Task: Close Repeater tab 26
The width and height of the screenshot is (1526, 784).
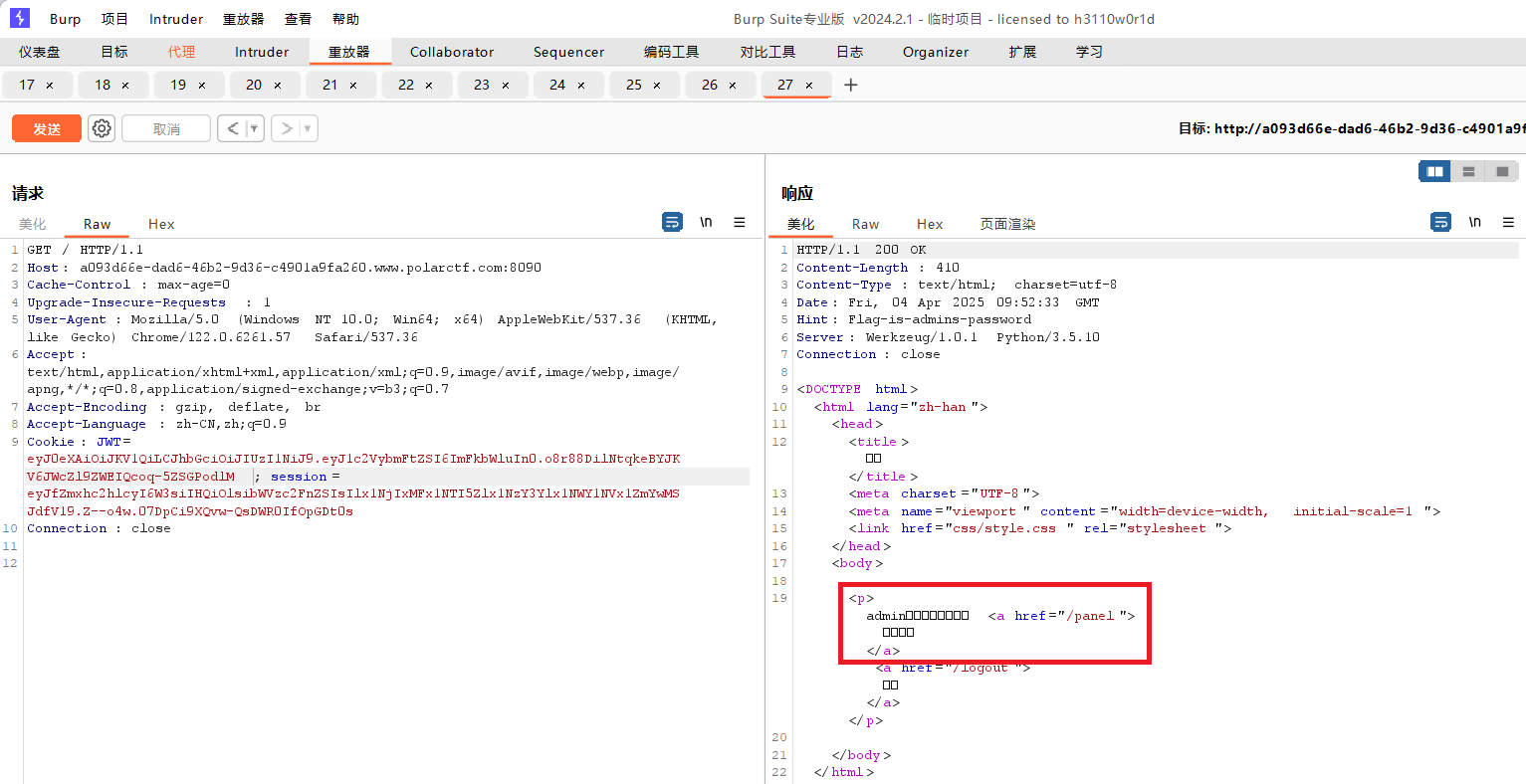Action: pyautogui.click(x=733, y=86)
